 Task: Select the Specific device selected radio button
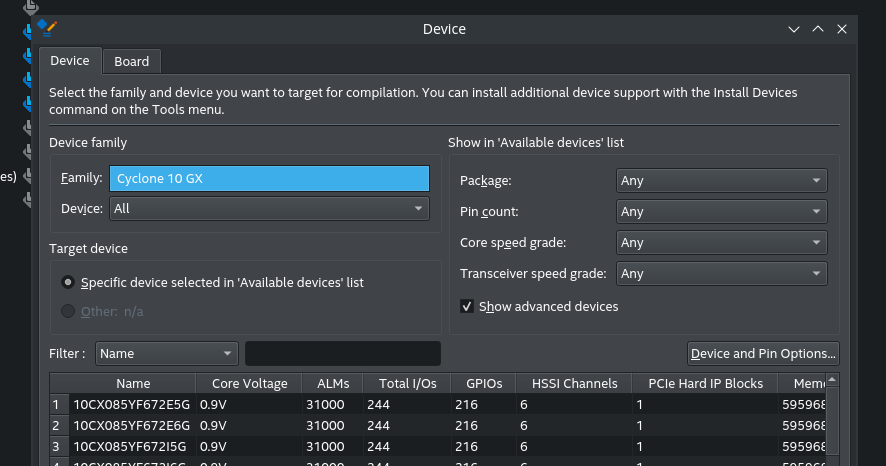point(68,282)
